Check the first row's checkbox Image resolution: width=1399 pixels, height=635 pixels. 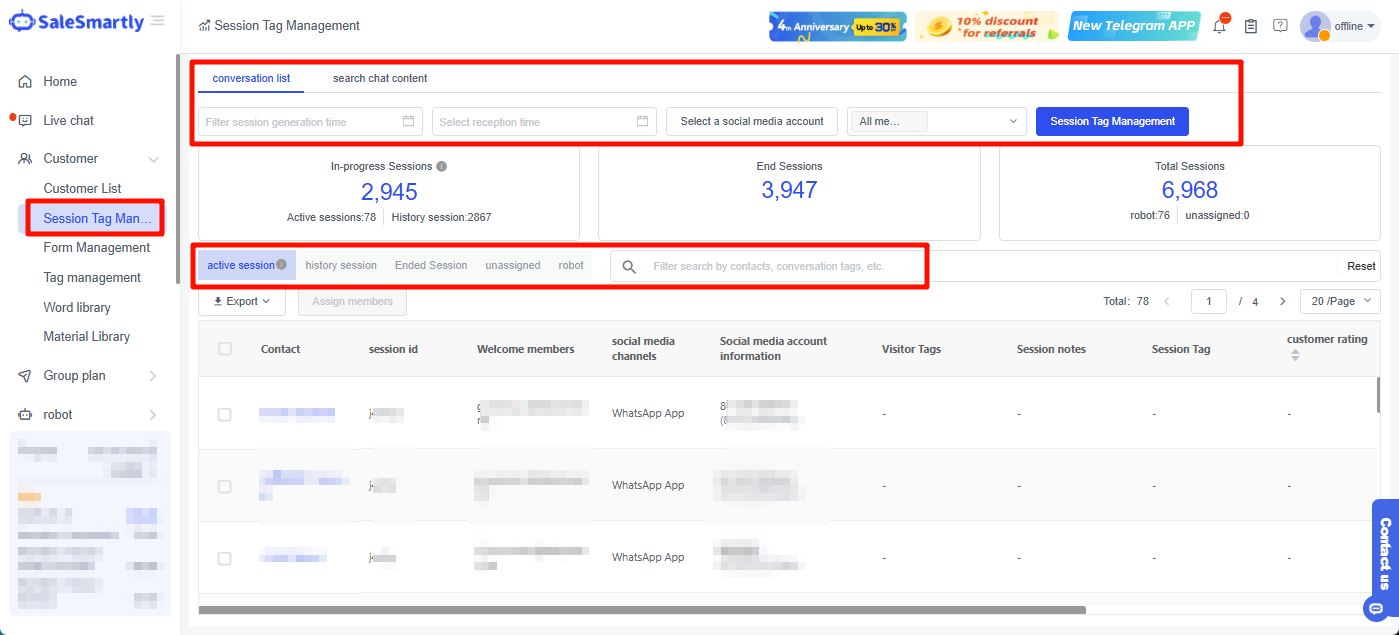click(x=225, y=414)
